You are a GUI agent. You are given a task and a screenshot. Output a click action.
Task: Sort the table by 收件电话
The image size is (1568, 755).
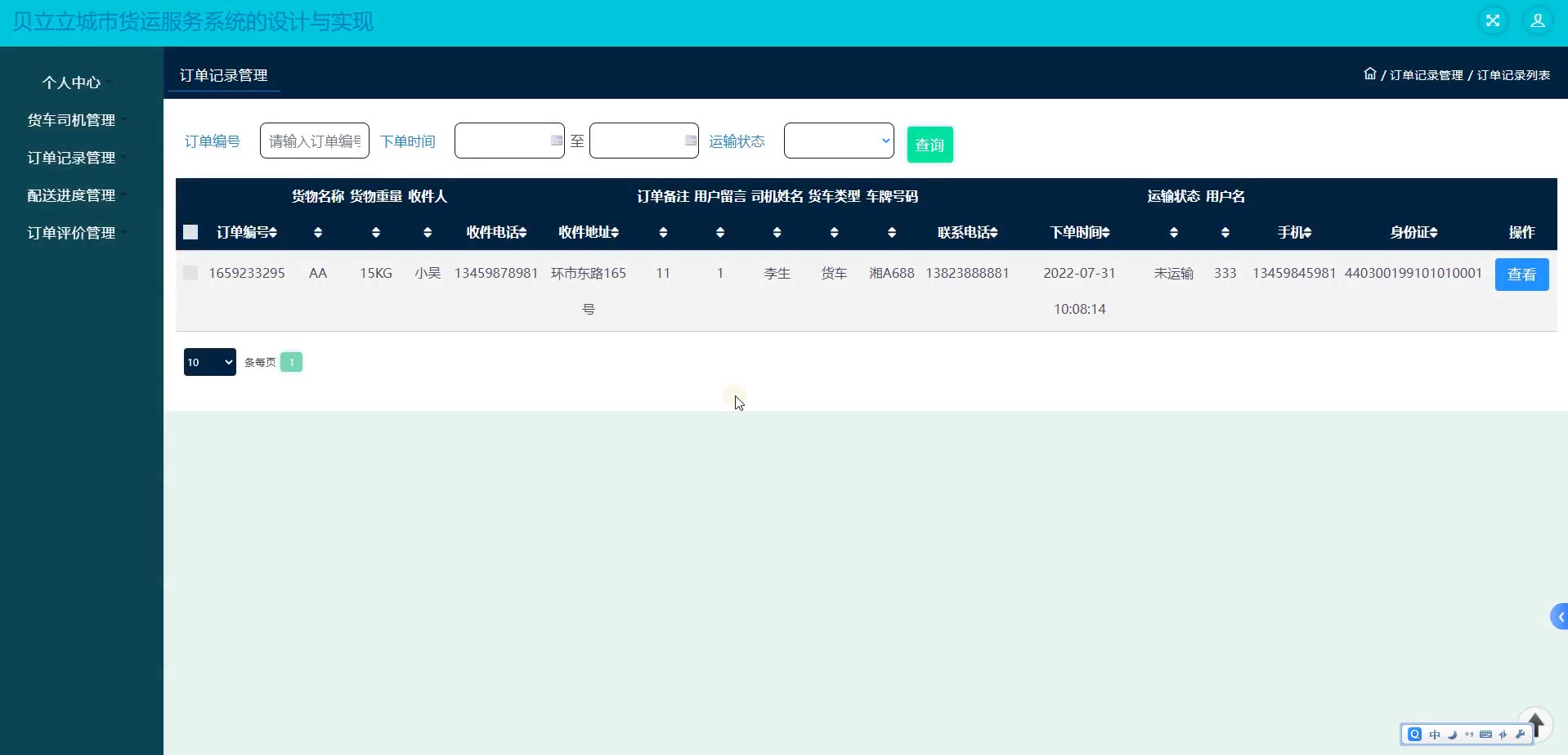(x=496, y=233)
